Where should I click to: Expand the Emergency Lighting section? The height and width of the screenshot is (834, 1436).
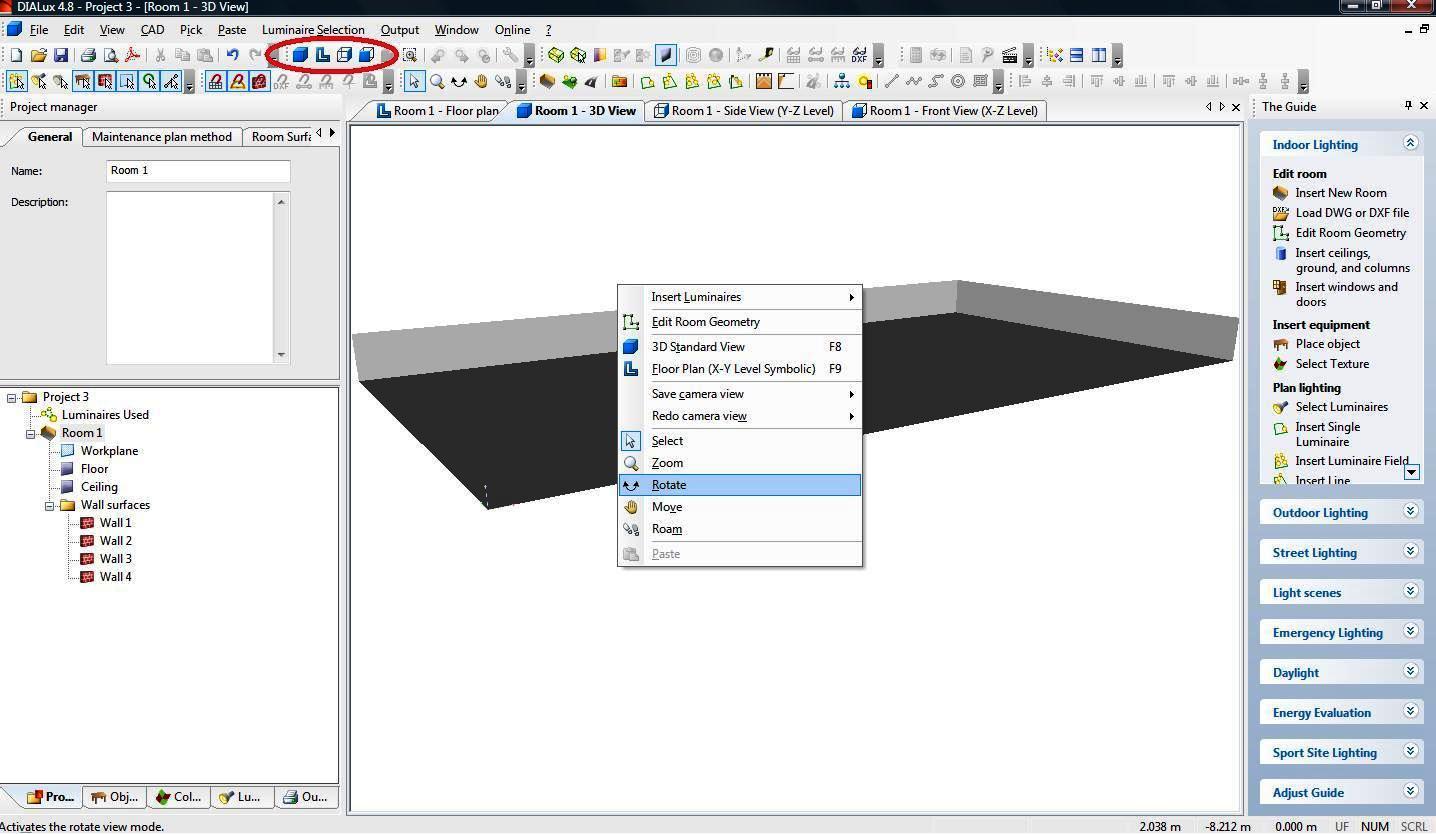(1411, 631)
